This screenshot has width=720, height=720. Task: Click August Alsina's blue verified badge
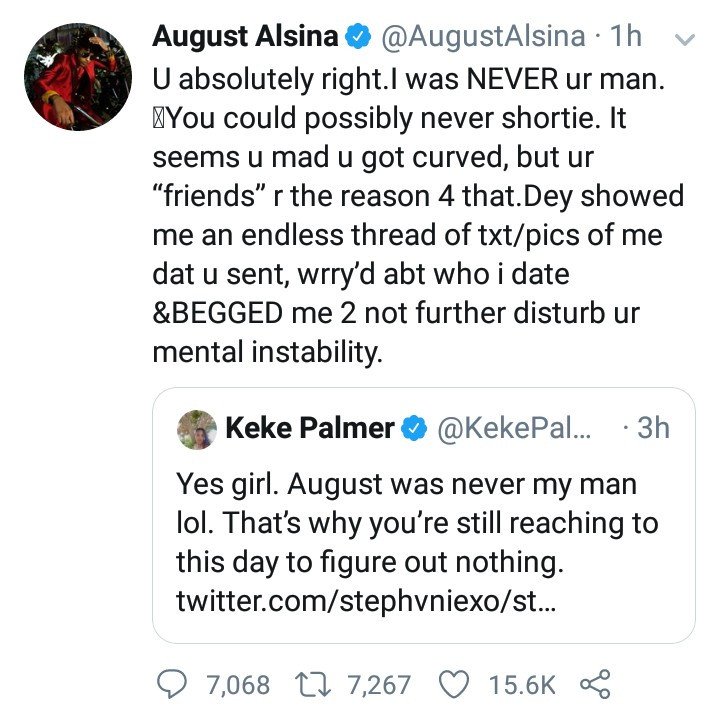click(x=358, y=37)
